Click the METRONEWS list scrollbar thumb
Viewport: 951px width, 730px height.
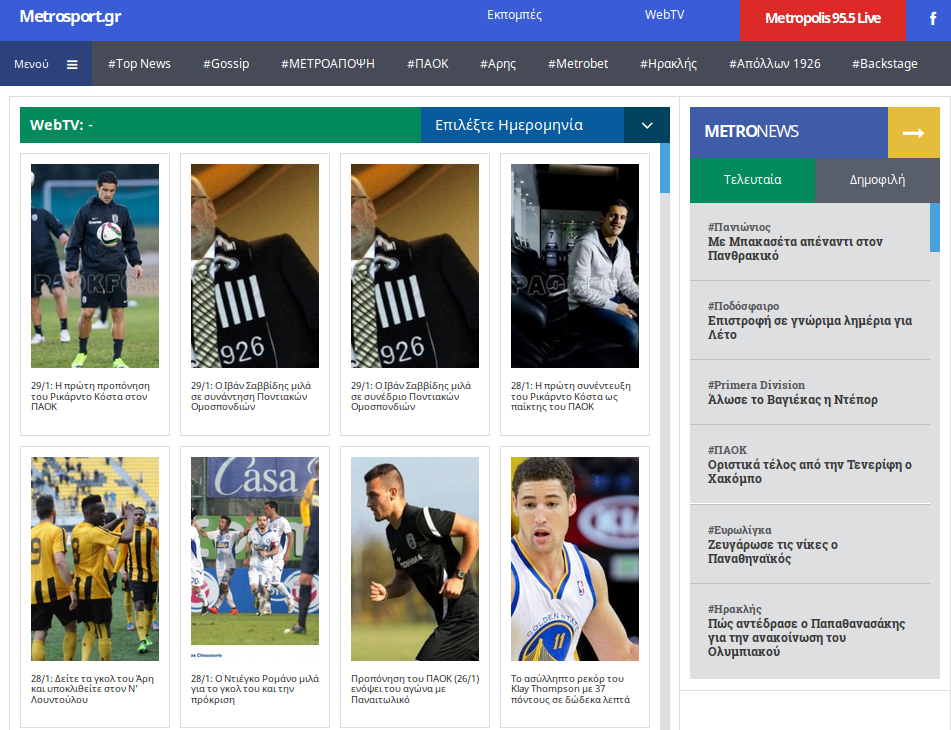click(x=935, y=227)
